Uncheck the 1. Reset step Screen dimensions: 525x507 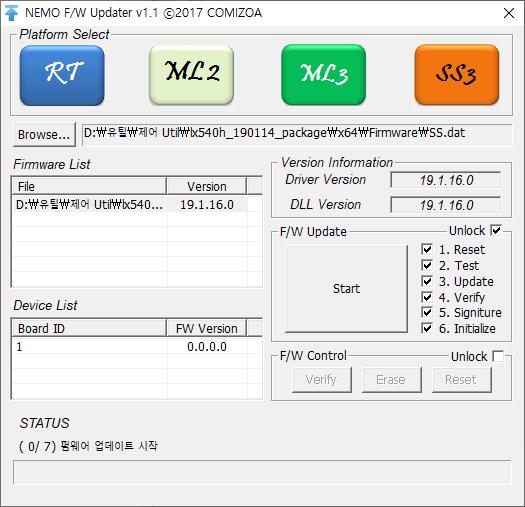click(427, 249)
